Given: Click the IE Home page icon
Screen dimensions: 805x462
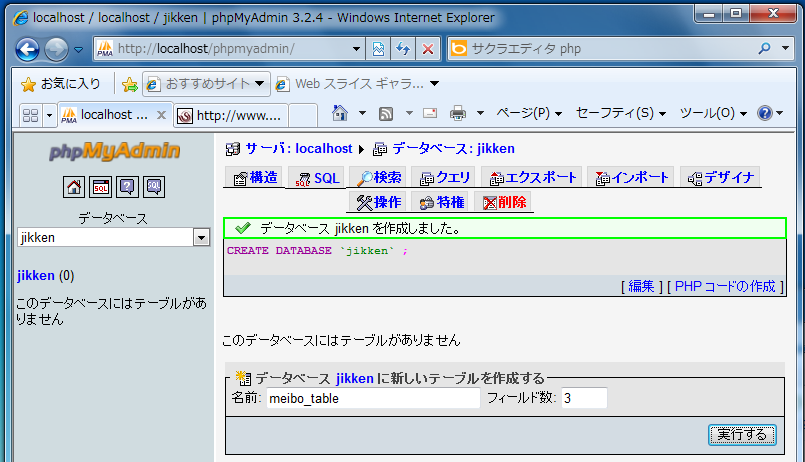Looking at the screenshot, I should pos(341,113).
